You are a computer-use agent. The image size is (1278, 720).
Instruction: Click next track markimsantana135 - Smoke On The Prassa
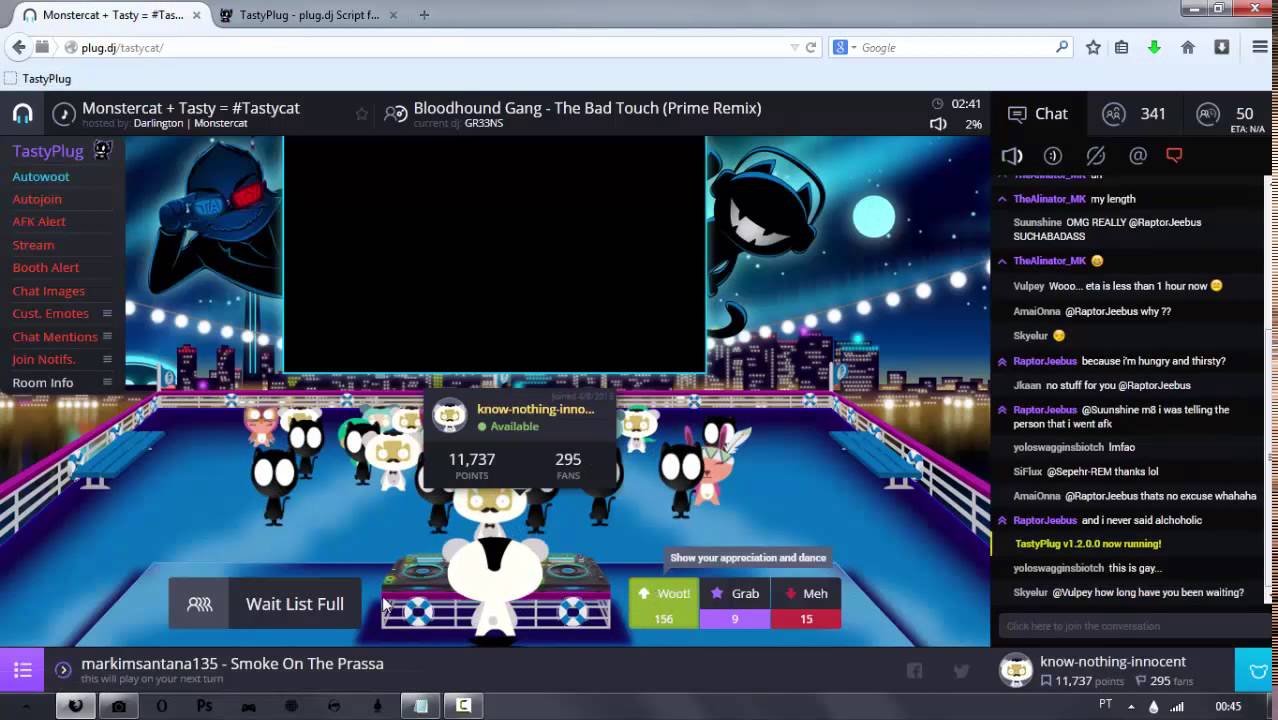pyautogui.click(x=232, y=664)
